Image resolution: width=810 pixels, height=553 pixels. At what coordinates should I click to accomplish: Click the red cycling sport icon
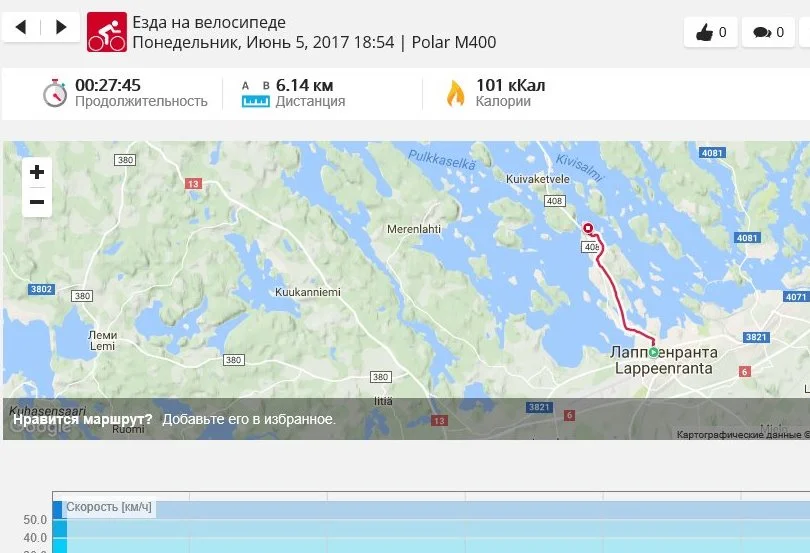coord(106,32)
